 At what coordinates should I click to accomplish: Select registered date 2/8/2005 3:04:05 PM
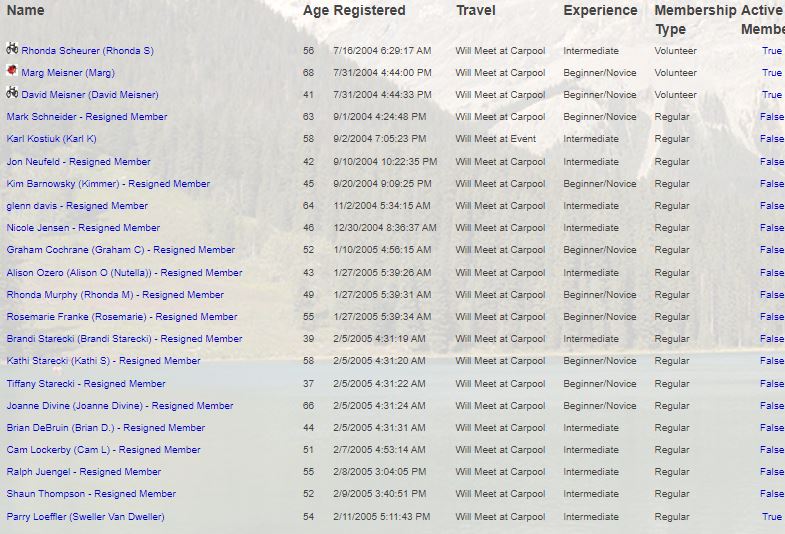coord(379,472)
